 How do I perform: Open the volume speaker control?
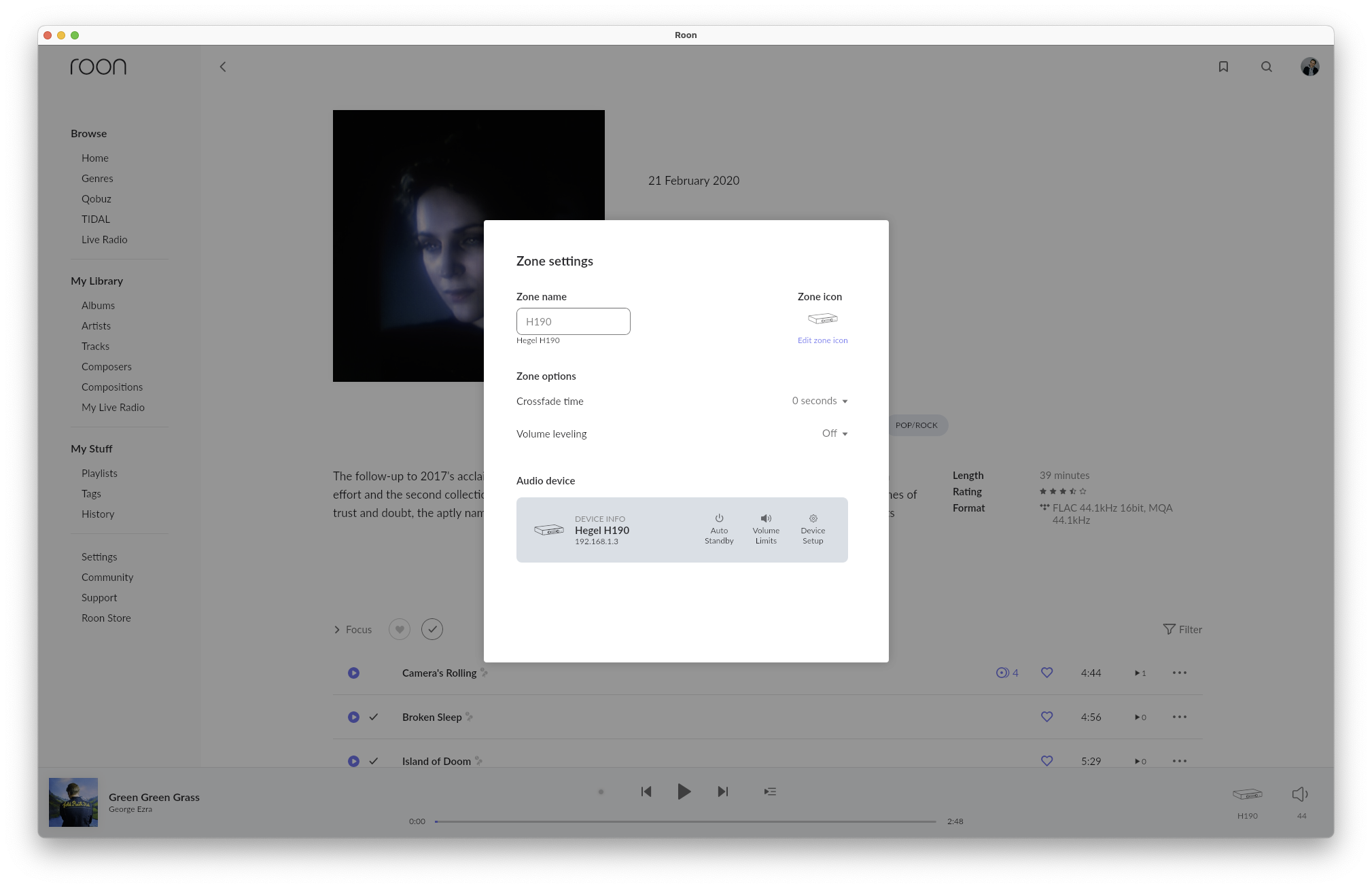(x=1300, y=794)
